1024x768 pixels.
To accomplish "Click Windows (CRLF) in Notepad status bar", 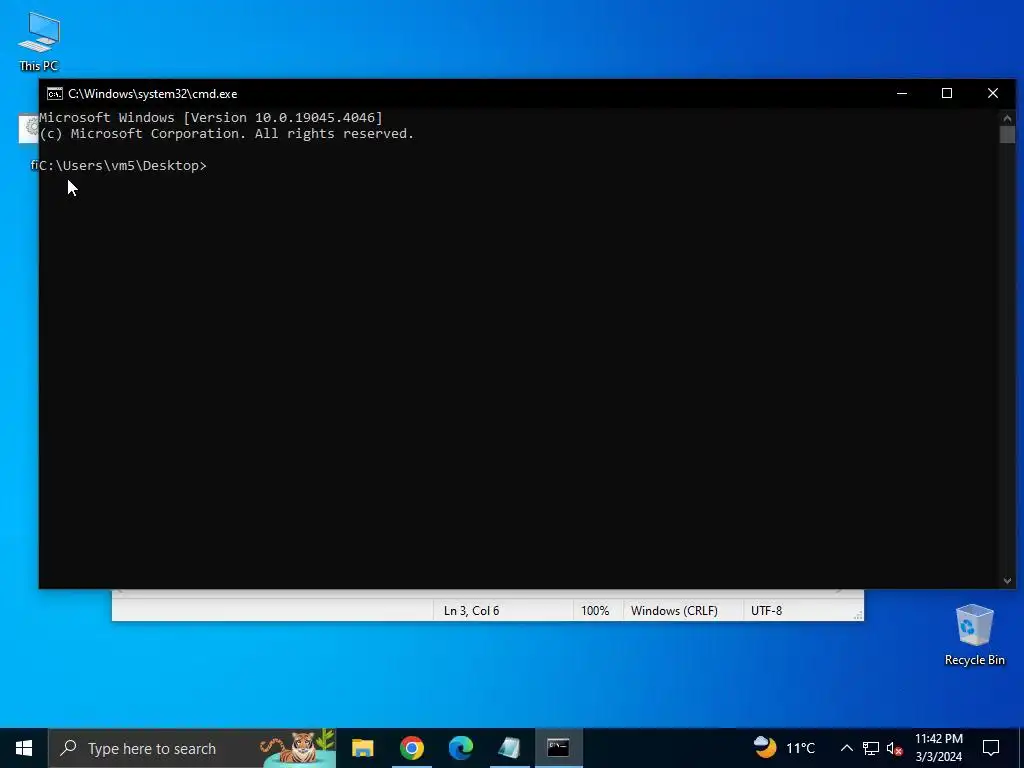I will click(674, 611).
